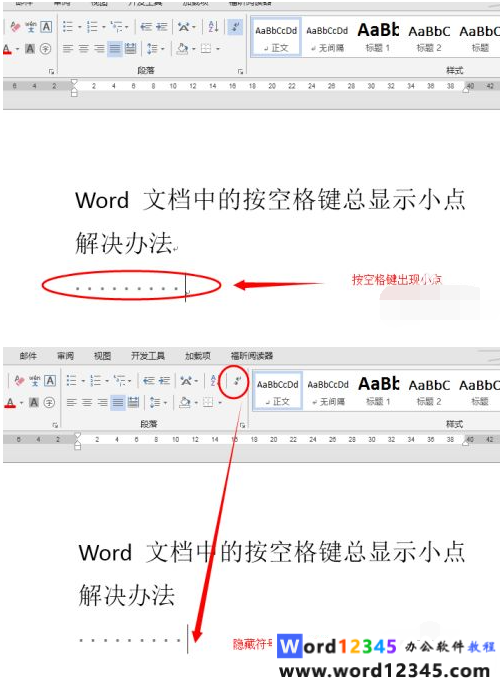This screenshot has width=500, height=690.
Task: Toggle Center alignment in upper ribbon
Action: click(x=84, y=48)
